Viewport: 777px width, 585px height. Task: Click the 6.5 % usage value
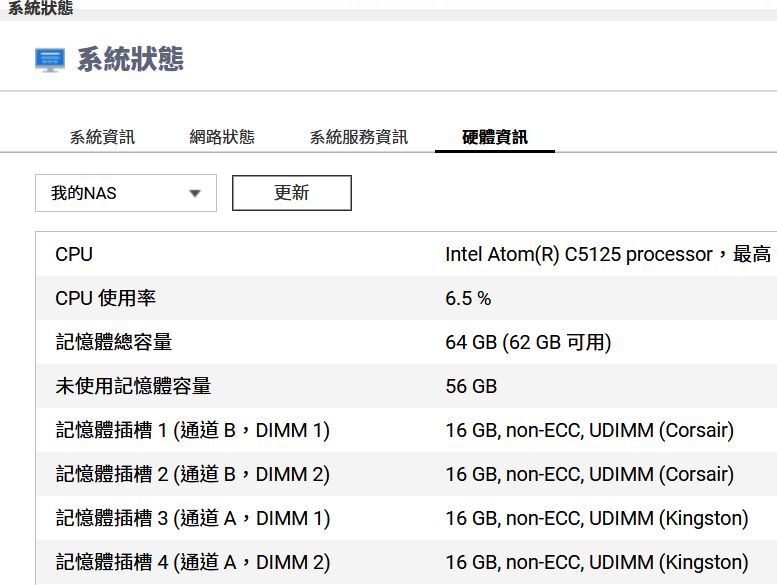(468, 298)
